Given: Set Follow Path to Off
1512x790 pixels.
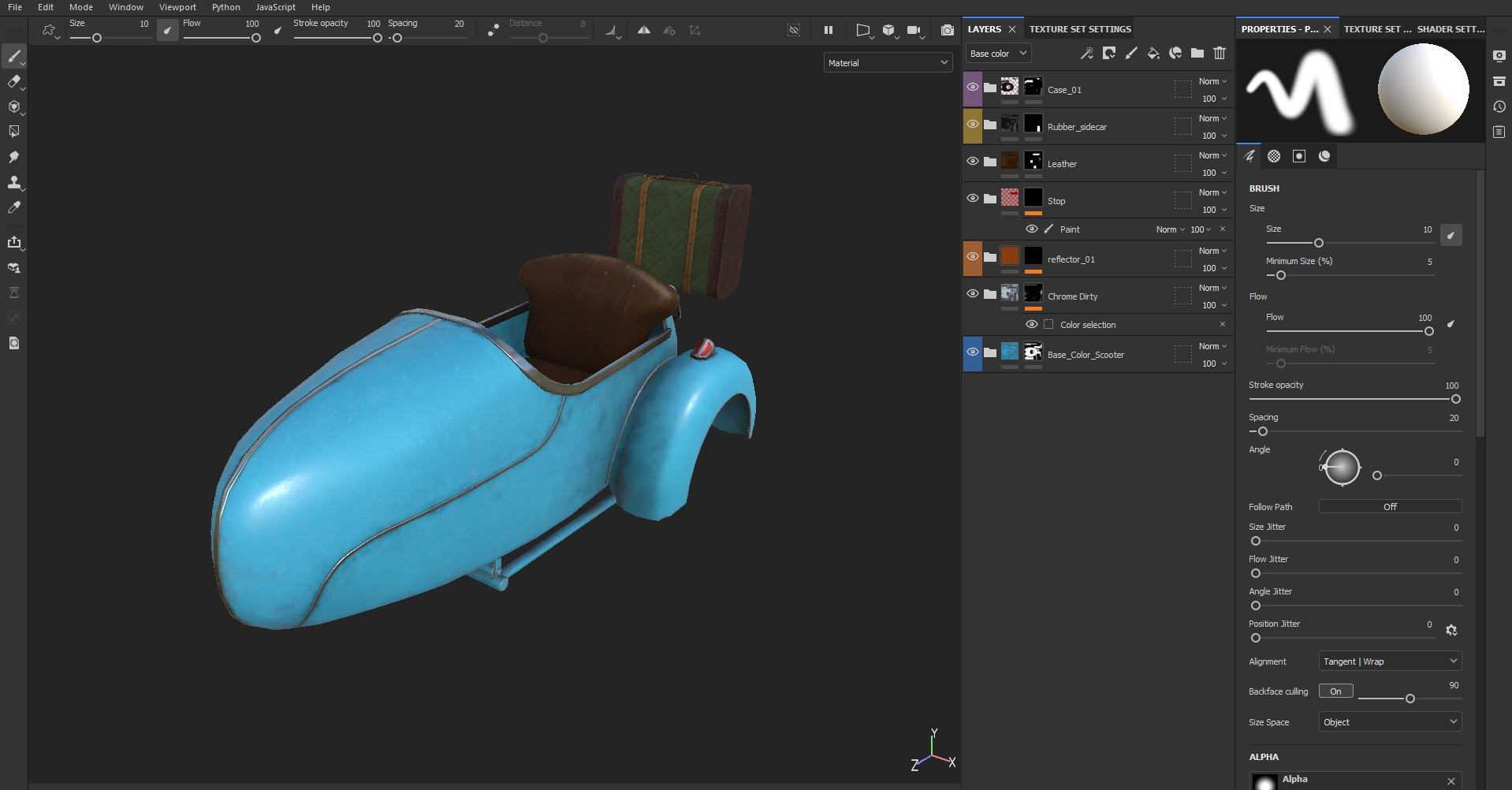Looking at the screenshot, I should pyautogui.click(x=1390, y=506).
